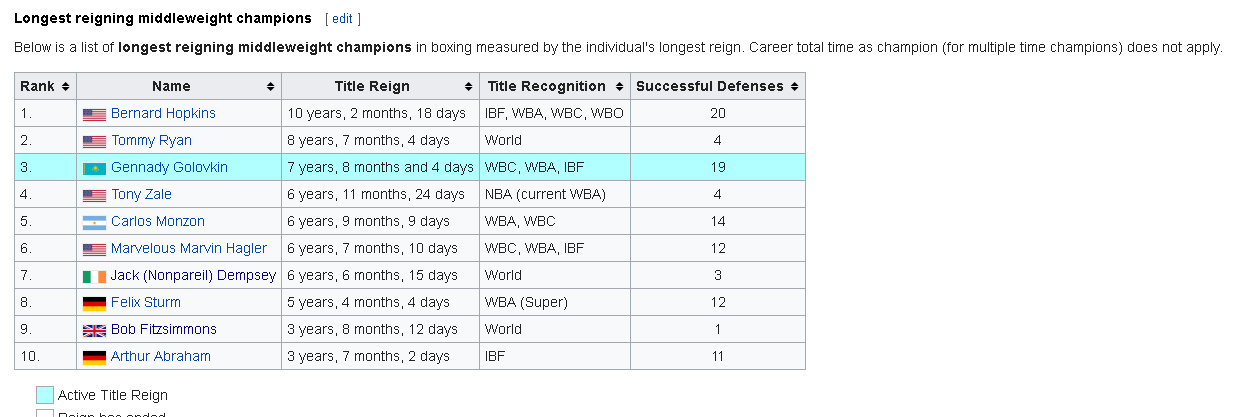Click Golovkin's 7 years title reign cell
1239x417 pixels.
click(x=380, y=168)
